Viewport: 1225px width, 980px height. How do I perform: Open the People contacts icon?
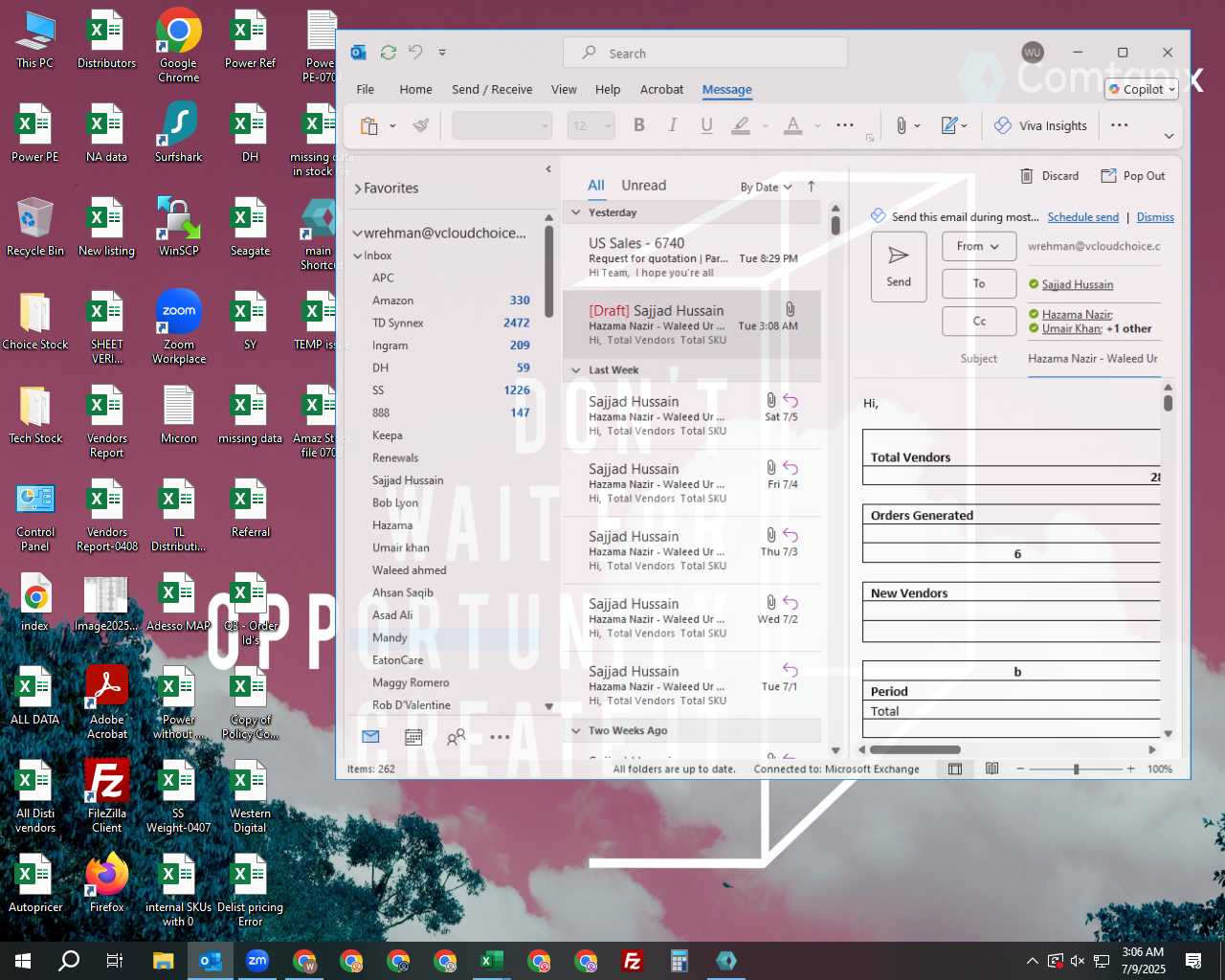pos(457,737)
